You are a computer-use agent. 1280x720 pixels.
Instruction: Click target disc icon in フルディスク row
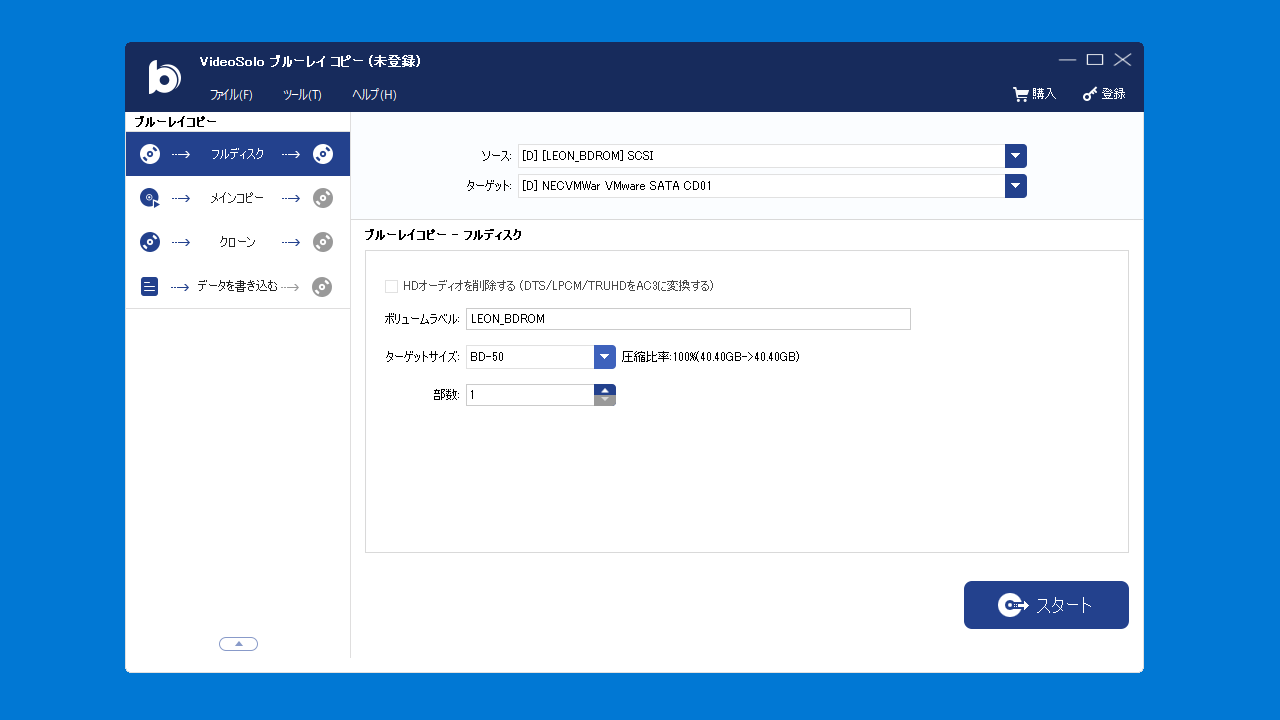coord(323,154)
